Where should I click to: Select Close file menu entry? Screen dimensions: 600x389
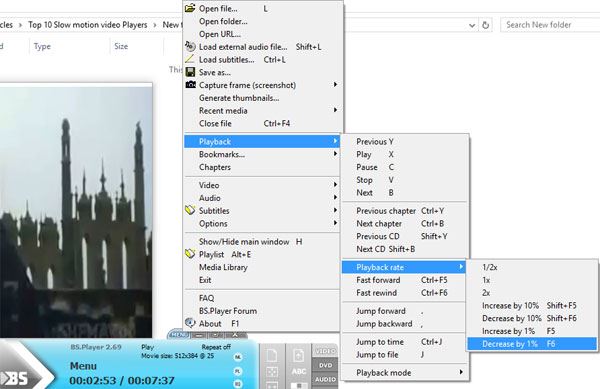(262, 123)
